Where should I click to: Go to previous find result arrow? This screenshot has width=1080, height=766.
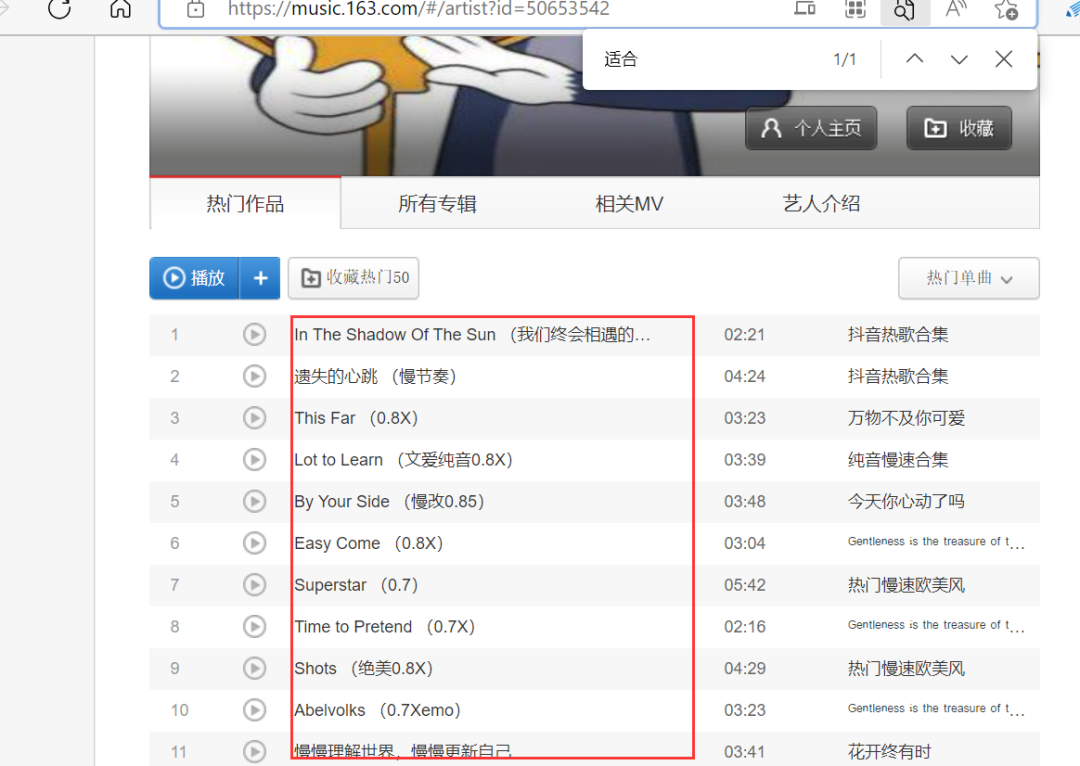click(915, 59)
